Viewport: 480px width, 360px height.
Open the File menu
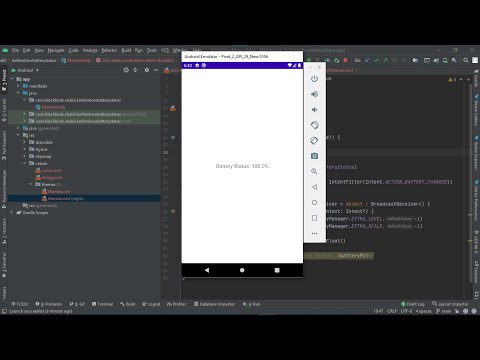pyautogui.click(x=15, y=50)
